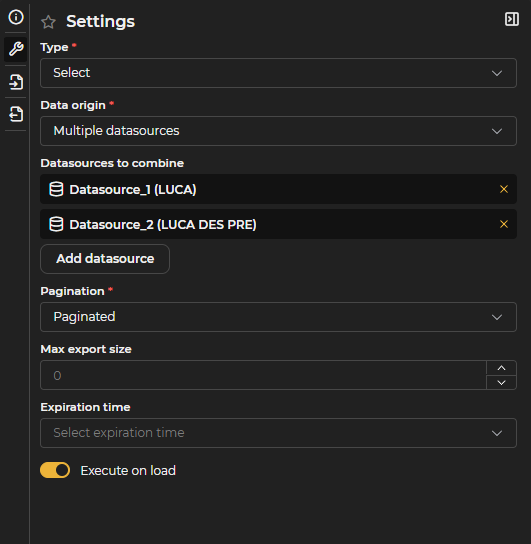Collapse the panel using top-right icon
This screenshot has height=544, width=531.
click(x=512, y=19)
